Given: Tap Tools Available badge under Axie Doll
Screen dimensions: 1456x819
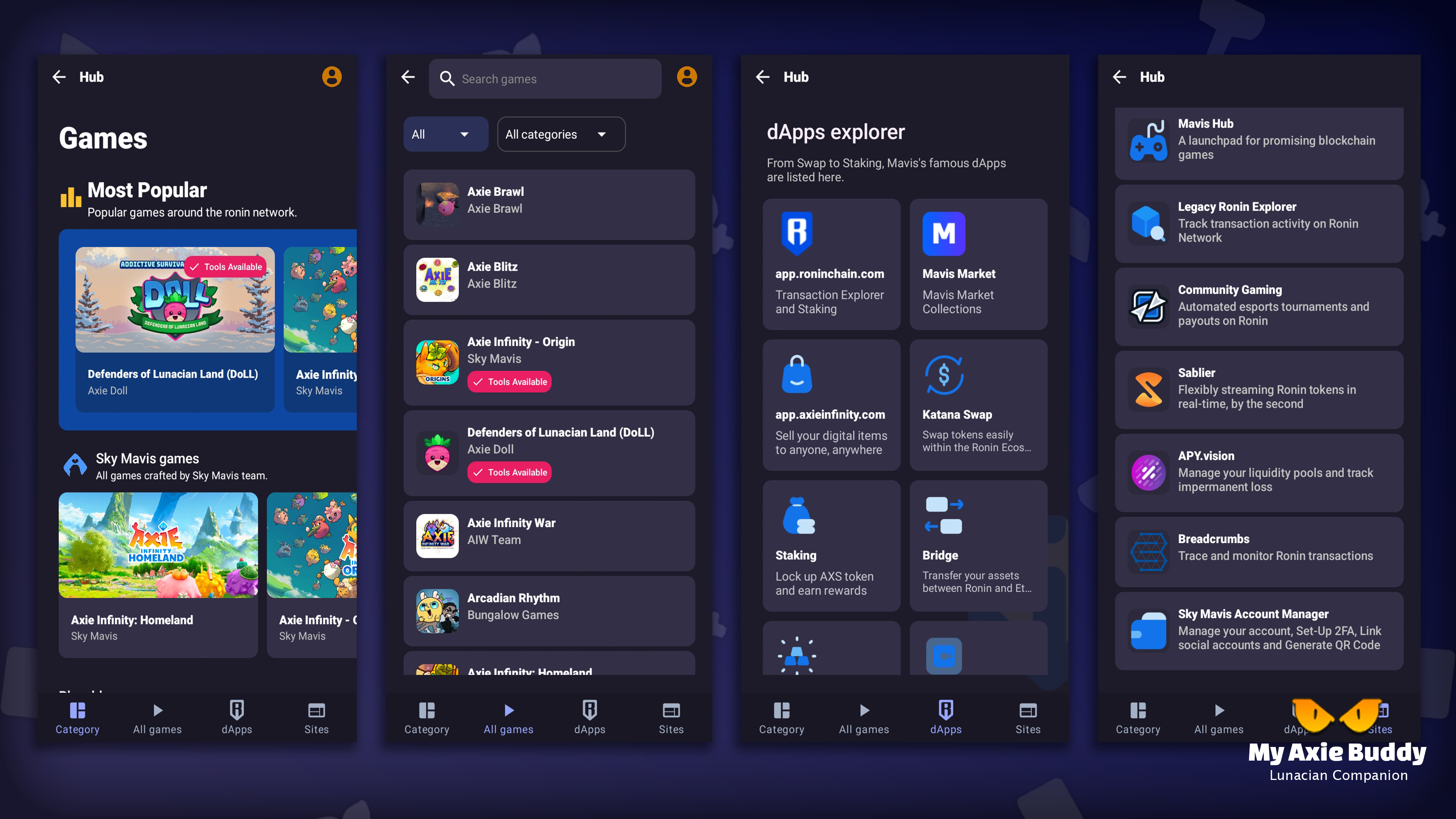Looking at the screenshot, I should pos(509,472).
